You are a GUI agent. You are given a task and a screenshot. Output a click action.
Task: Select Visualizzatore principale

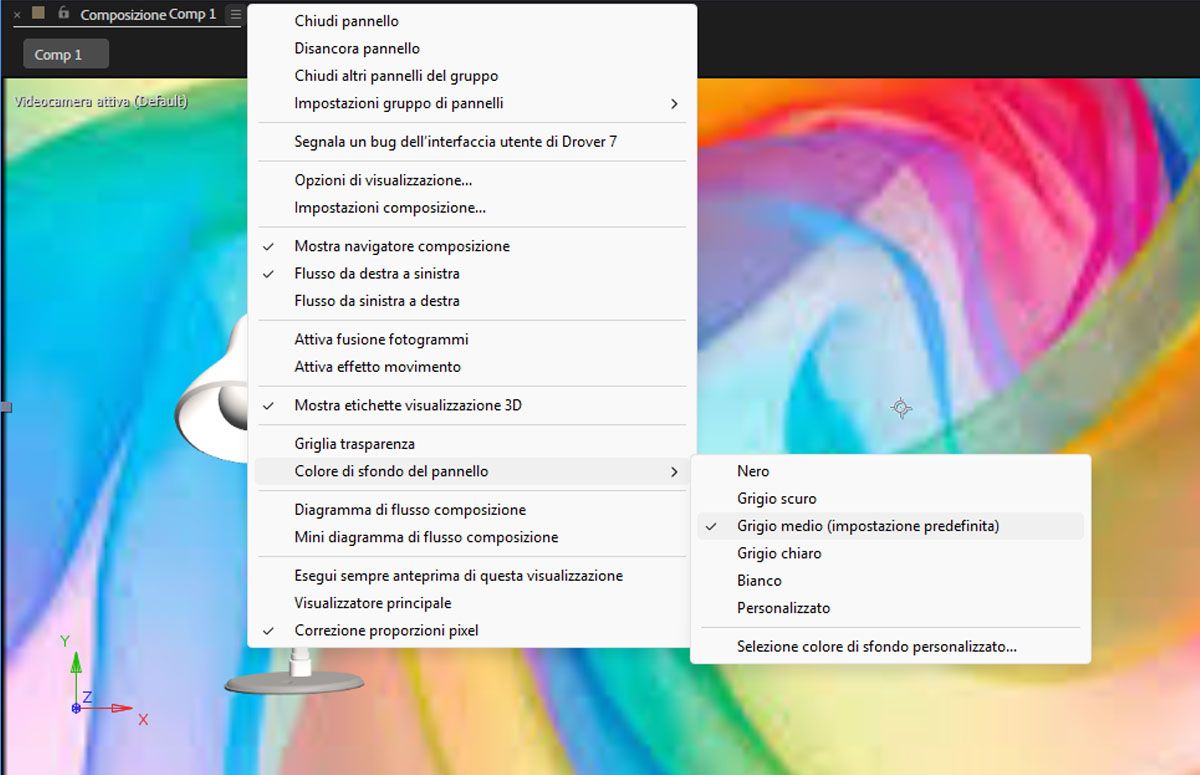click(472, 603)
